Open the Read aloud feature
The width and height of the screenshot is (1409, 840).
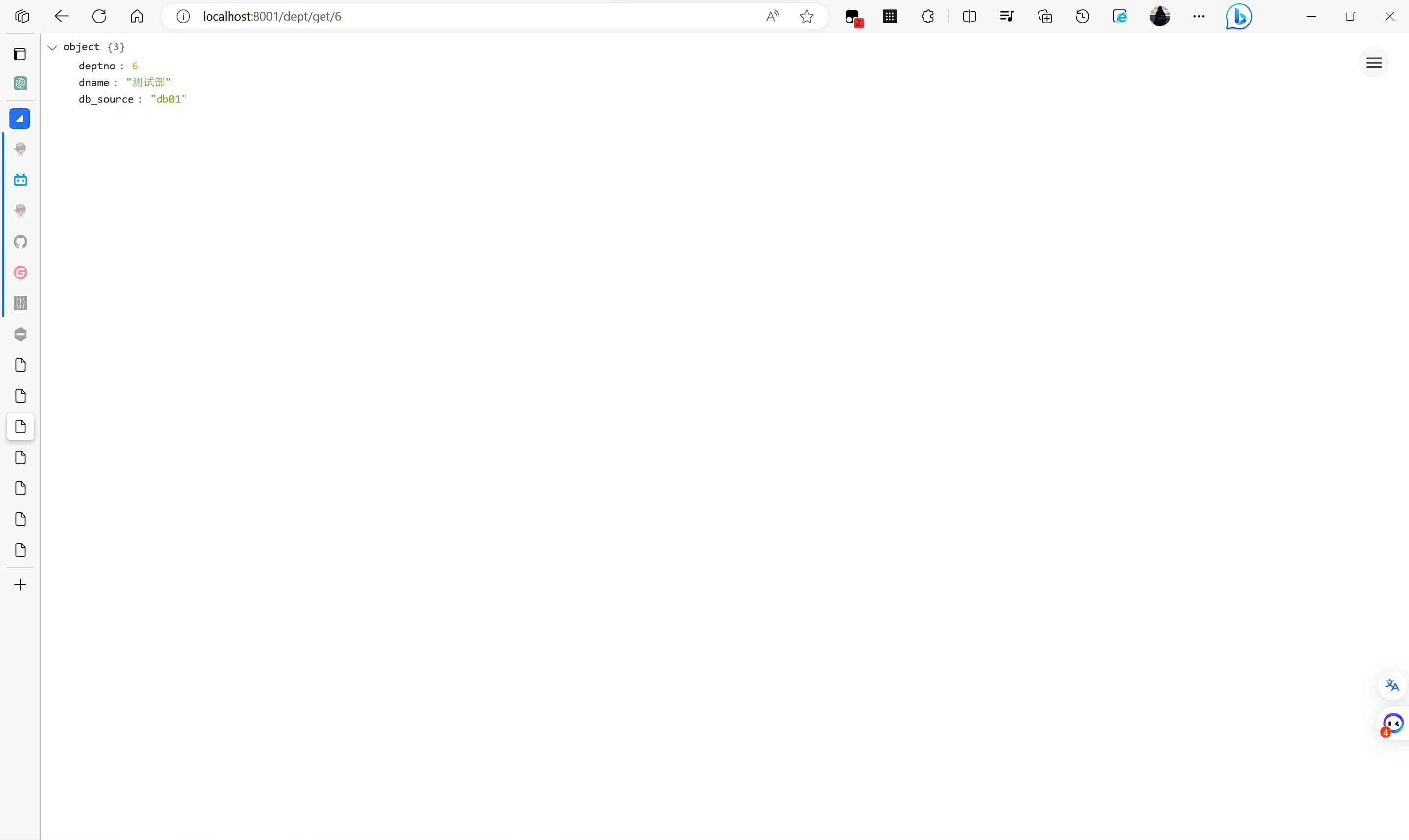(772, 17)
